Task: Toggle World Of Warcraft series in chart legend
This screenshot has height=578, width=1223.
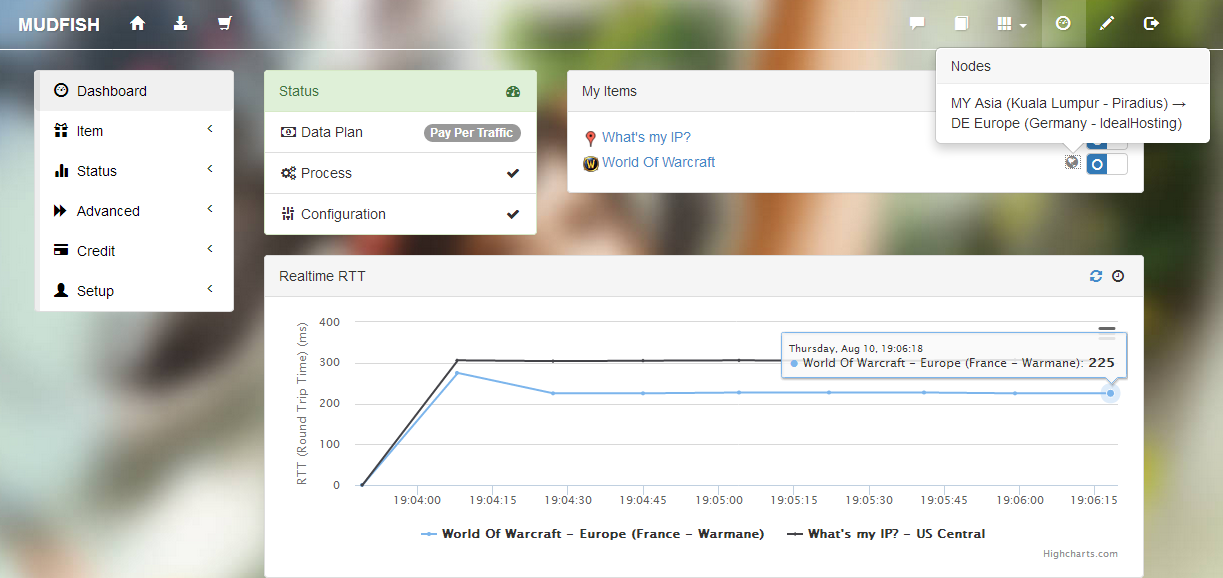Action: pos(592,534)
